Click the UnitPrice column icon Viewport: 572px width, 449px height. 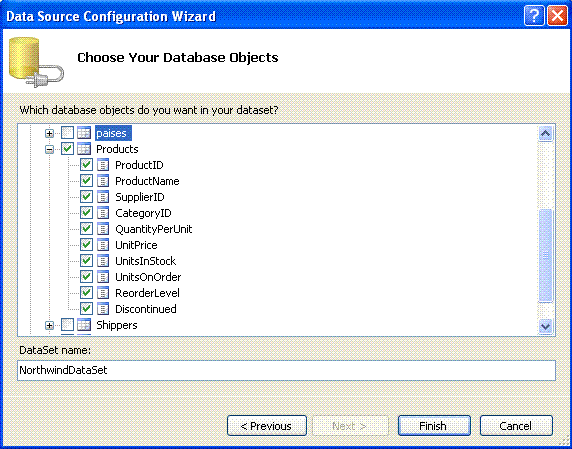(x=103, y=245)
